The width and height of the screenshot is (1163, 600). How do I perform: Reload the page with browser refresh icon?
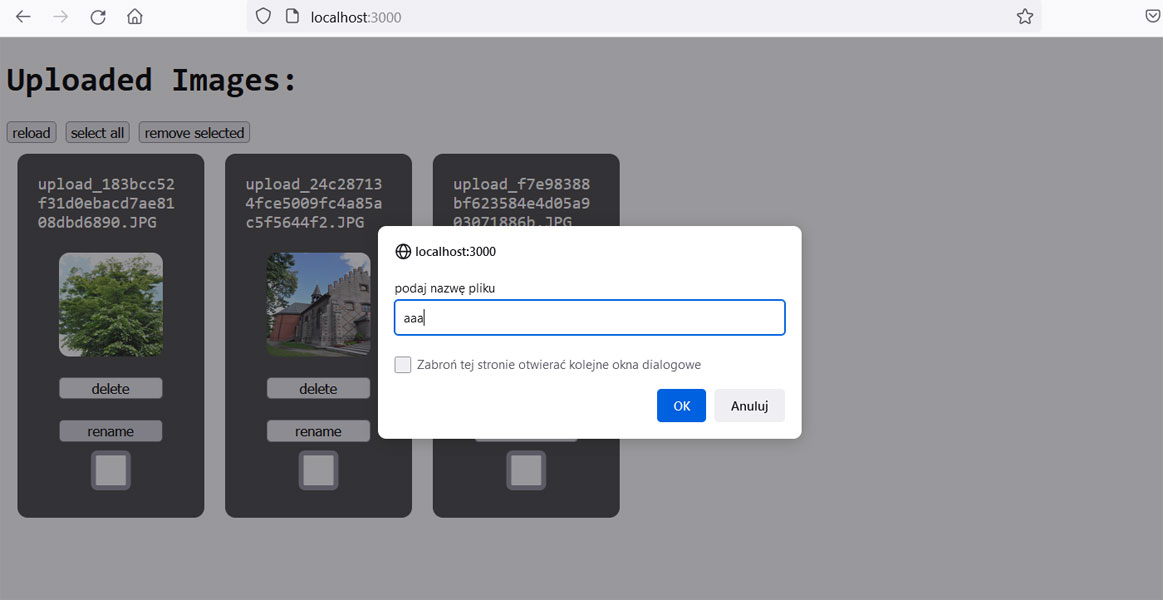98,17
